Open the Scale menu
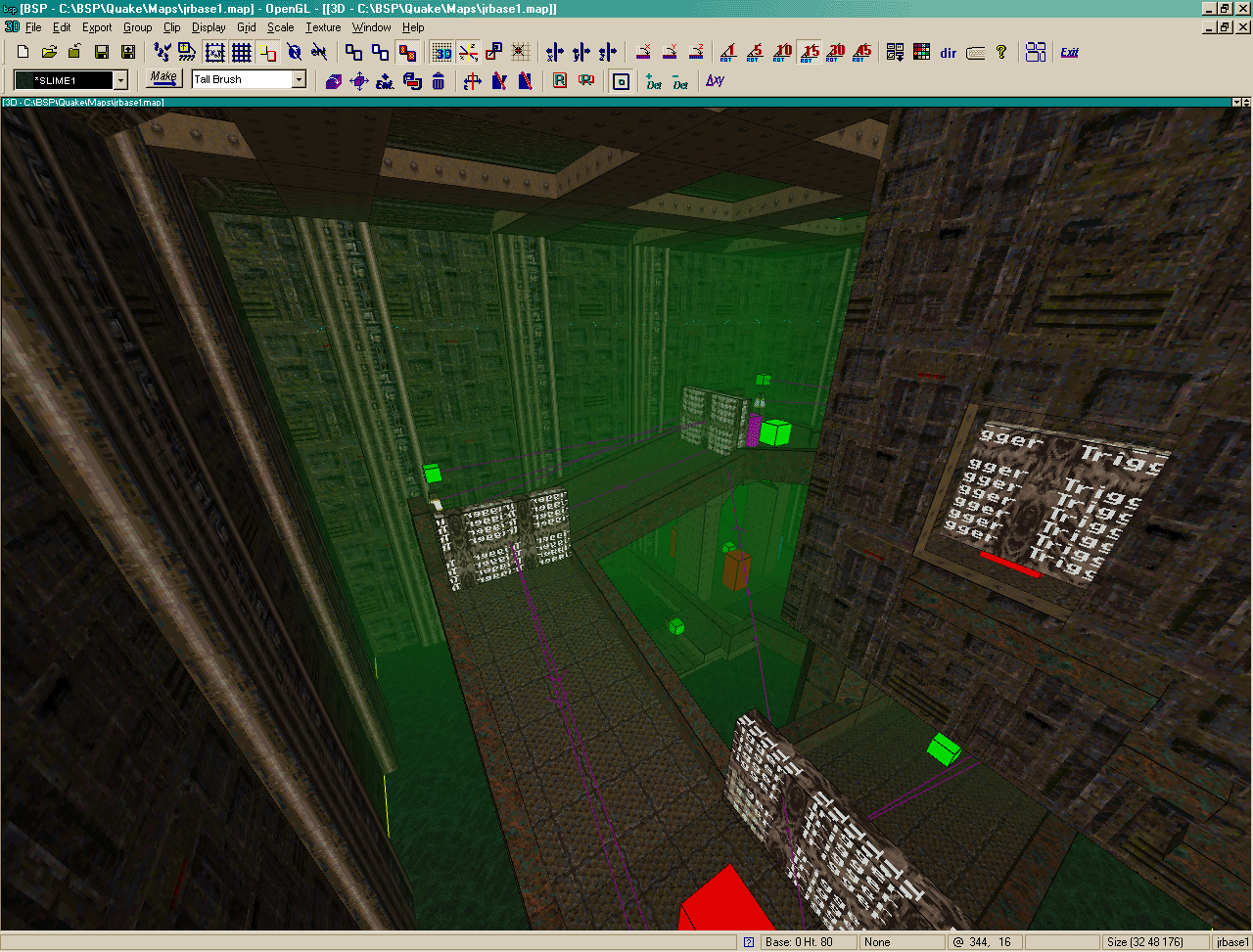Viewport: 1253px width, 952px height. (x=280, y=27)
